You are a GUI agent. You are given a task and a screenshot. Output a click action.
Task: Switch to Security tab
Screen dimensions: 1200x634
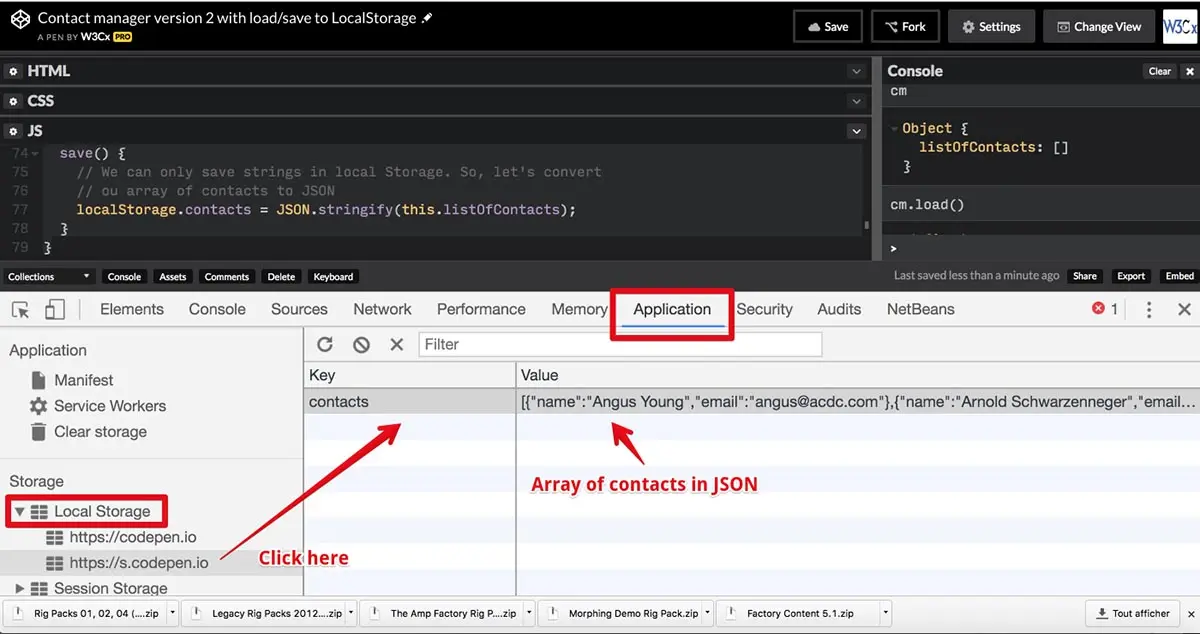764,310
